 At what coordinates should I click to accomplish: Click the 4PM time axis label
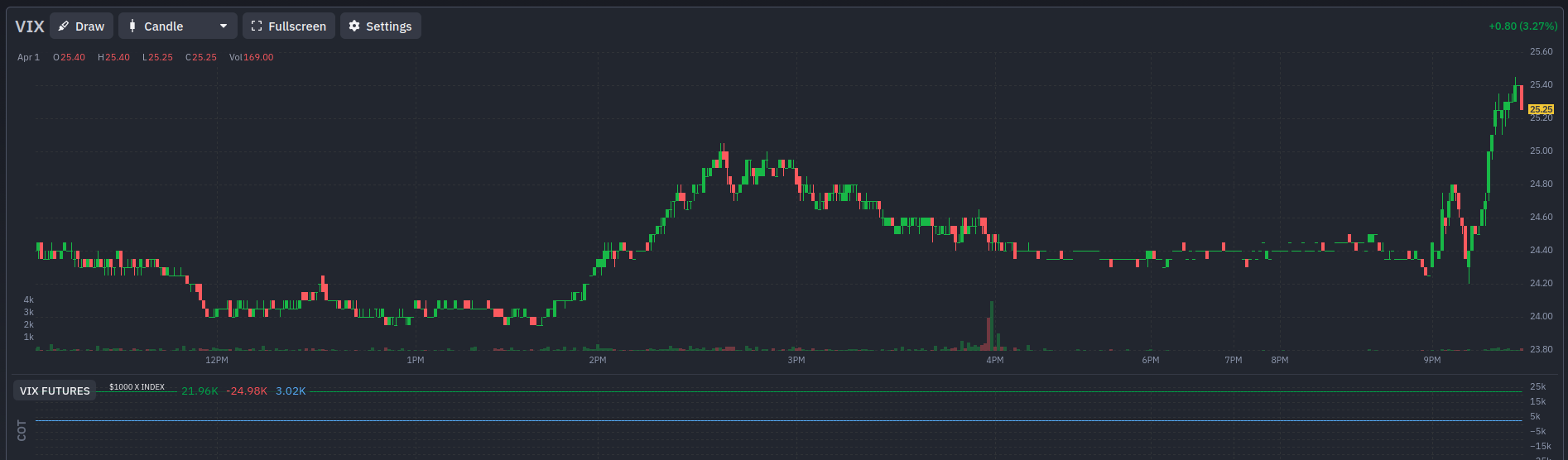click(995, 360)
